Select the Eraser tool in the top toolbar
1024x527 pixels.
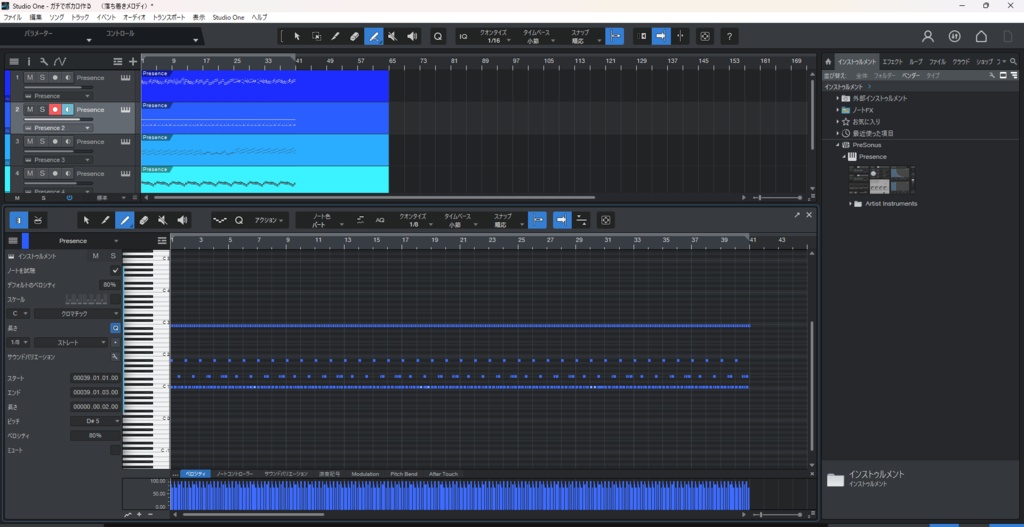[355, 37]
